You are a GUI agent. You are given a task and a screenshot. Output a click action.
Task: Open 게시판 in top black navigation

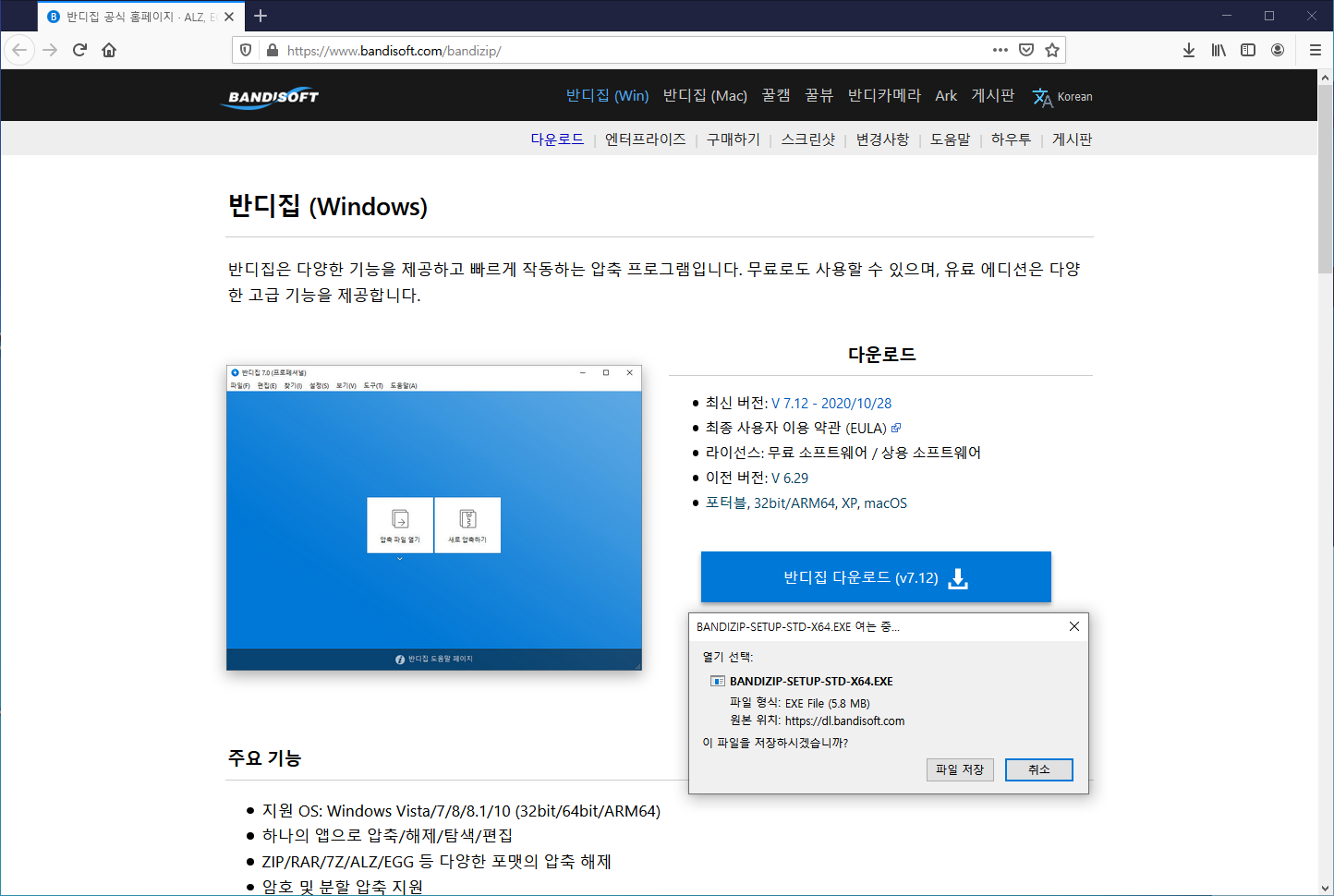pos(993,95)
